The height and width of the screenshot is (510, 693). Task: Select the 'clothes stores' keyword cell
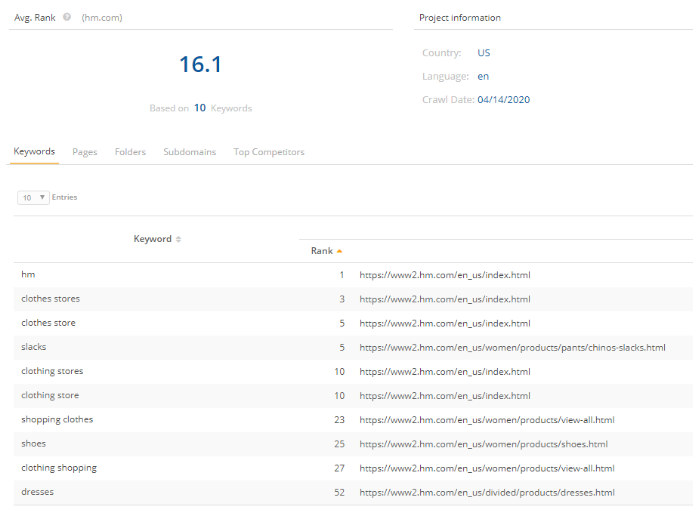[50, 299]
